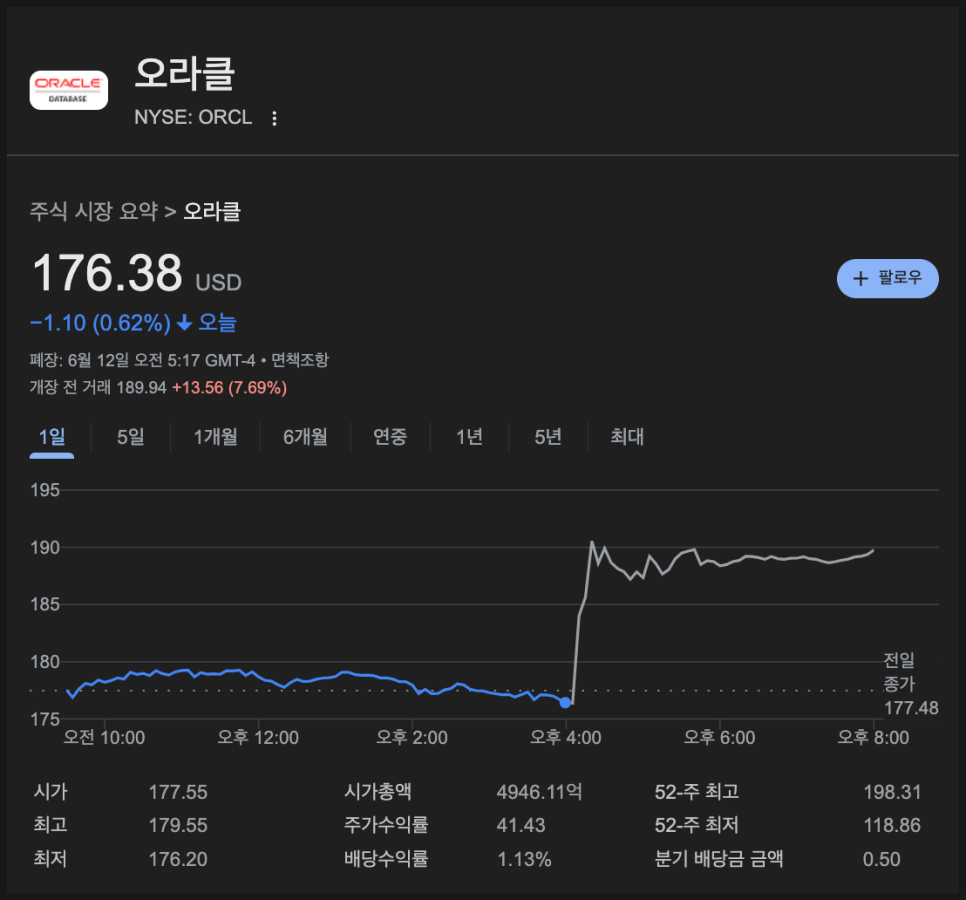Click the 195 y-axis label

click(45, 490)
